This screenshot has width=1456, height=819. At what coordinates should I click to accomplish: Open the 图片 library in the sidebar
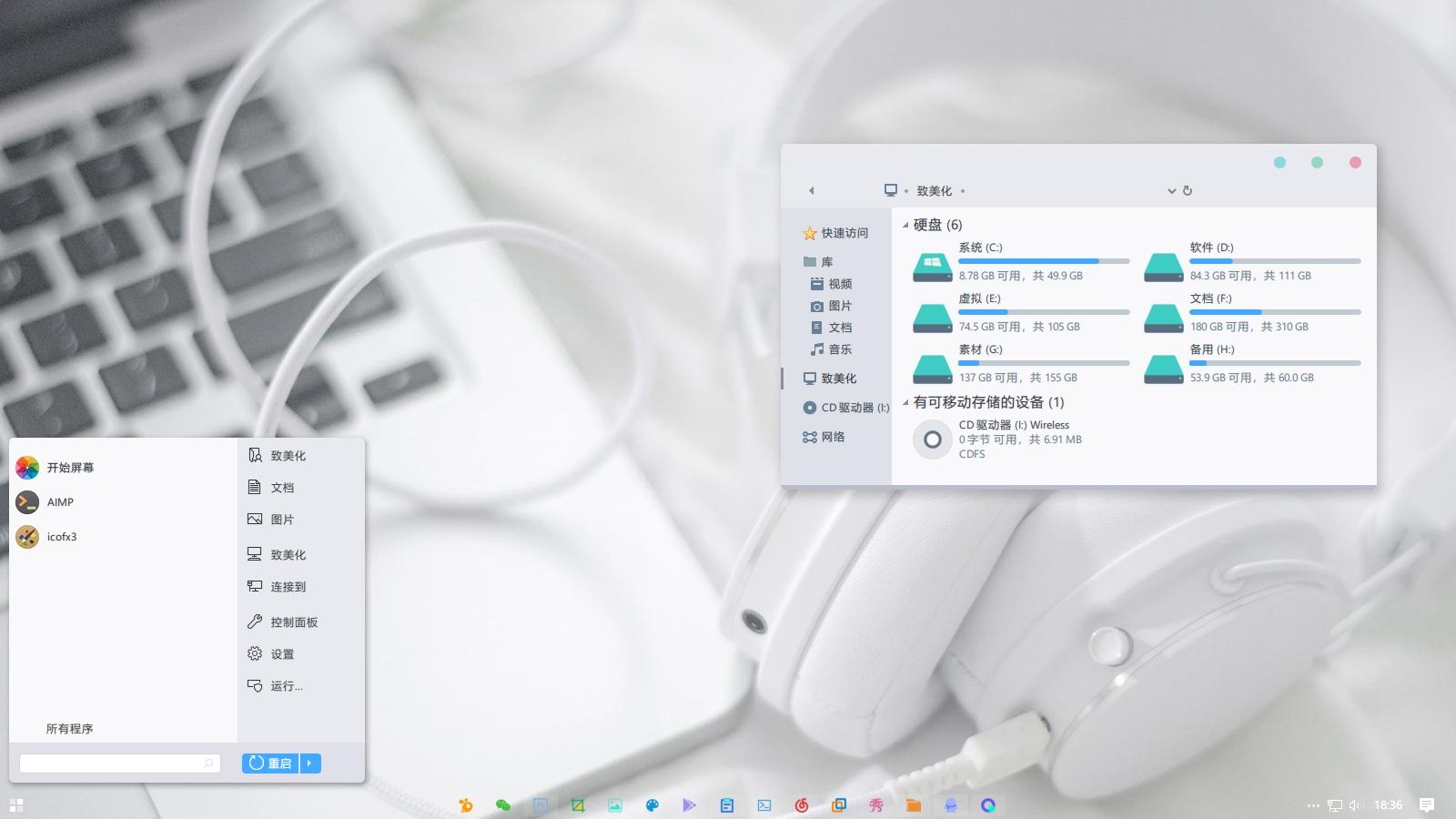tap(839, 306)
